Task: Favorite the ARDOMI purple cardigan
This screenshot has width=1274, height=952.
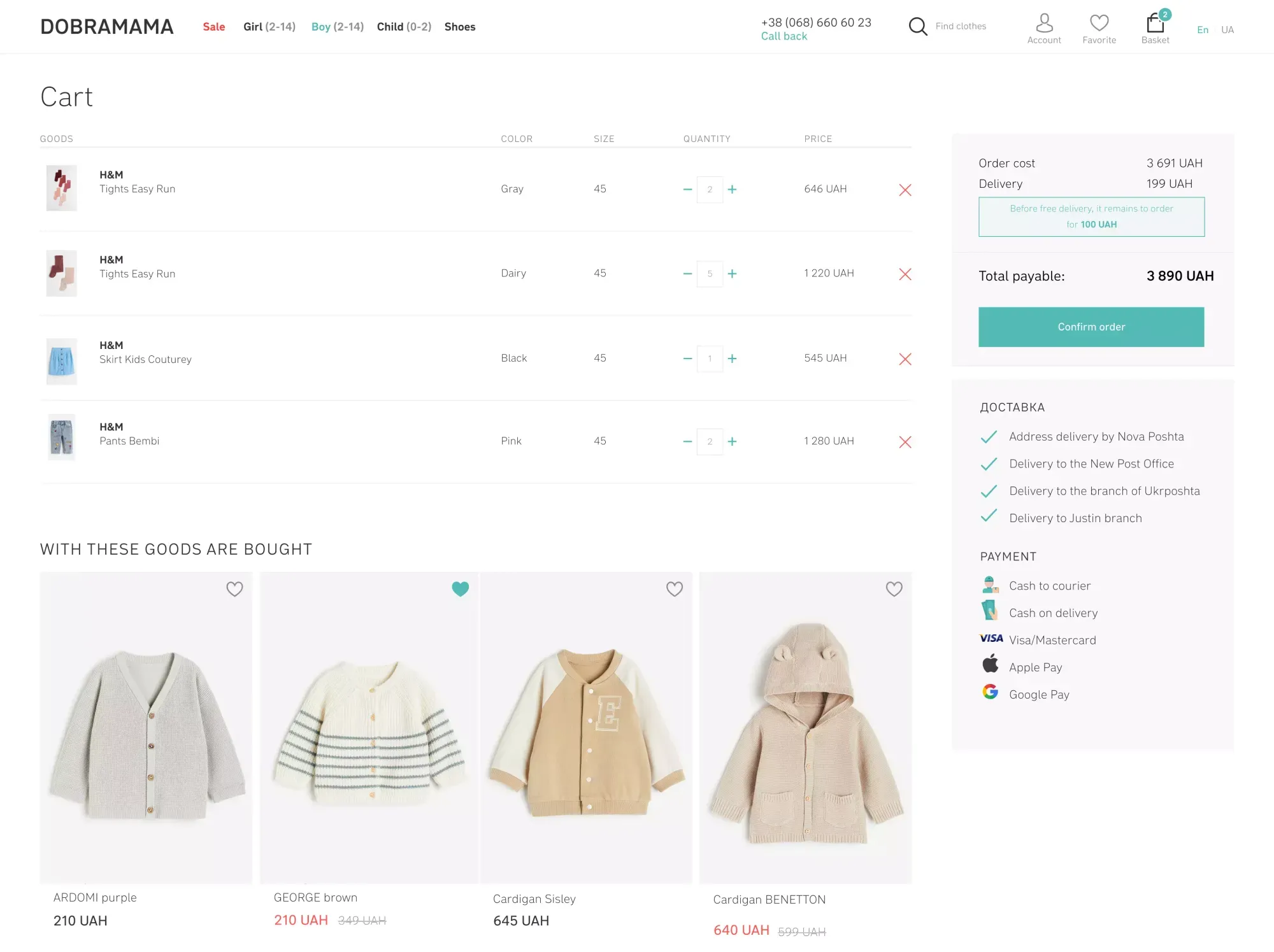Action: tap(234, 589)
